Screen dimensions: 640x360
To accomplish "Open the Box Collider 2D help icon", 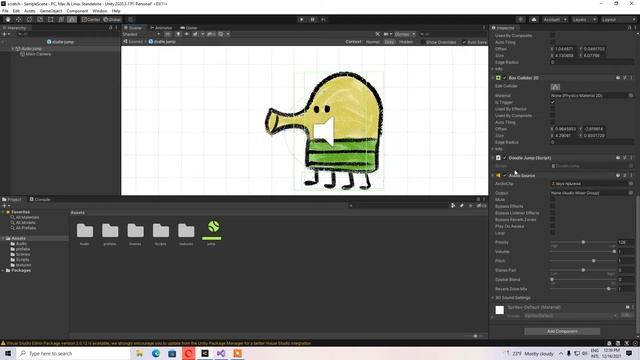I will point(618,78).
